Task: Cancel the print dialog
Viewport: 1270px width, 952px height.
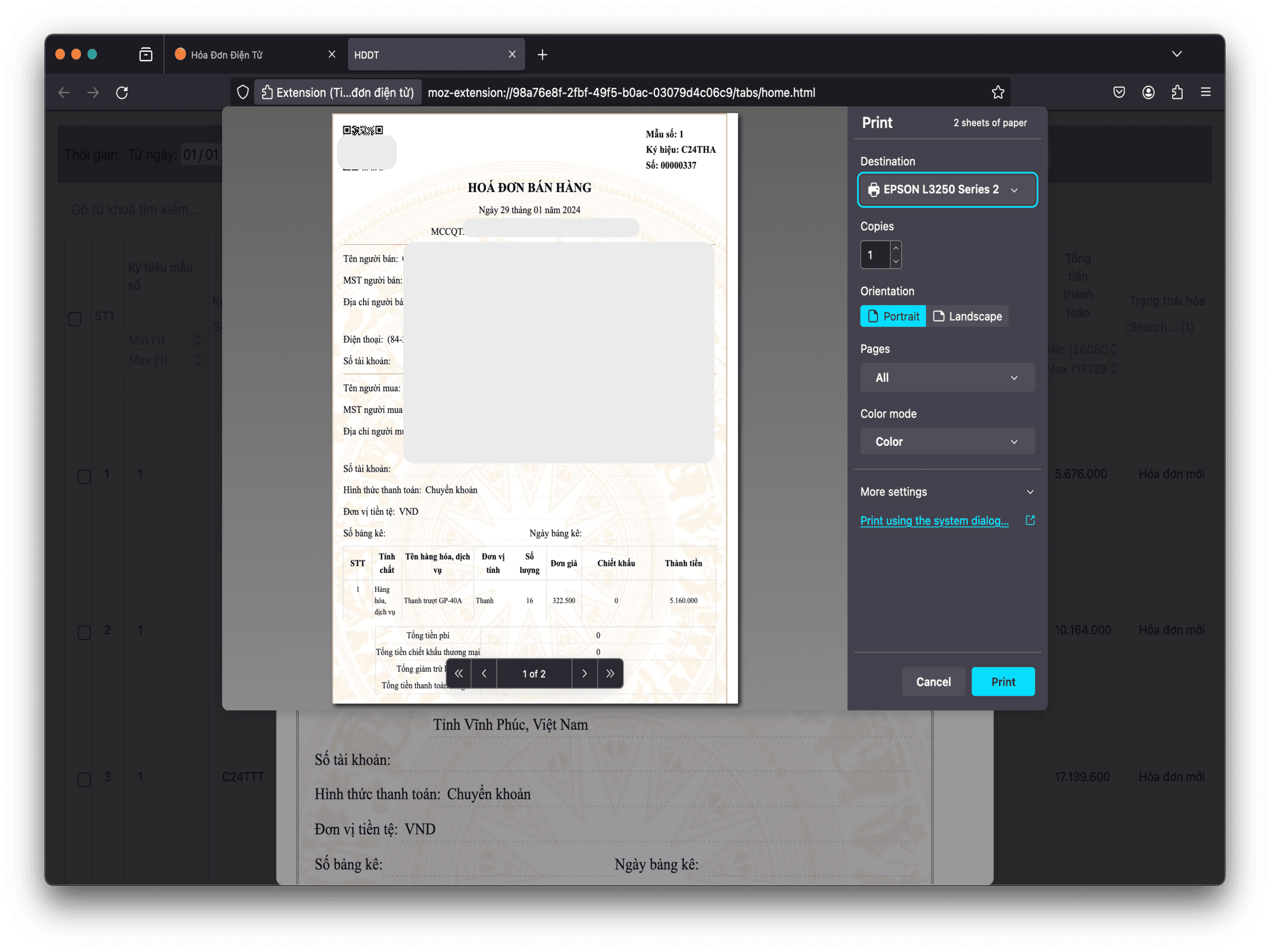Action: point(933,682)
